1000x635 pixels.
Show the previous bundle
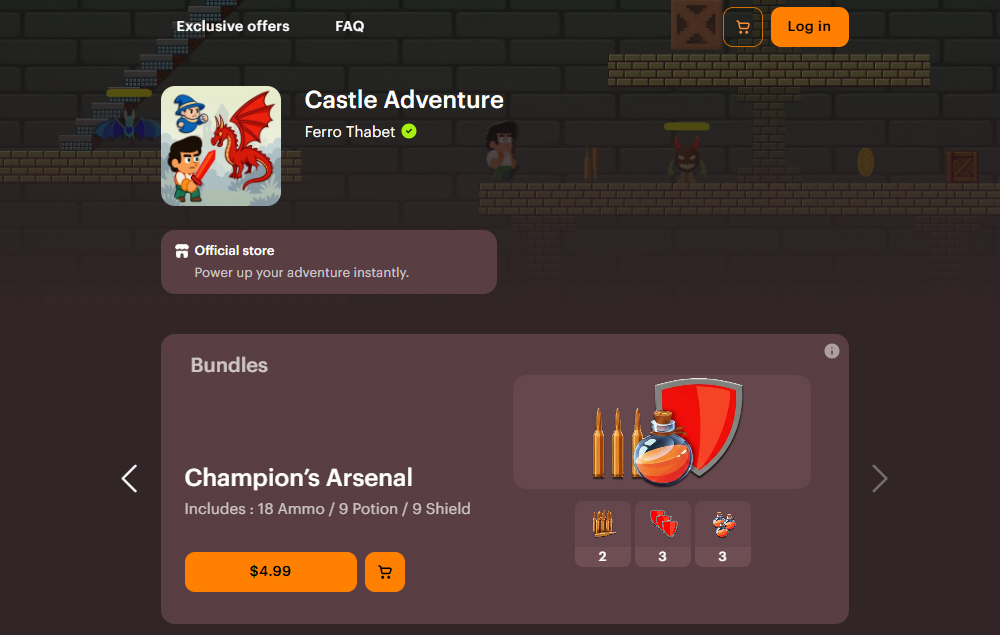[x=129, y=478]
